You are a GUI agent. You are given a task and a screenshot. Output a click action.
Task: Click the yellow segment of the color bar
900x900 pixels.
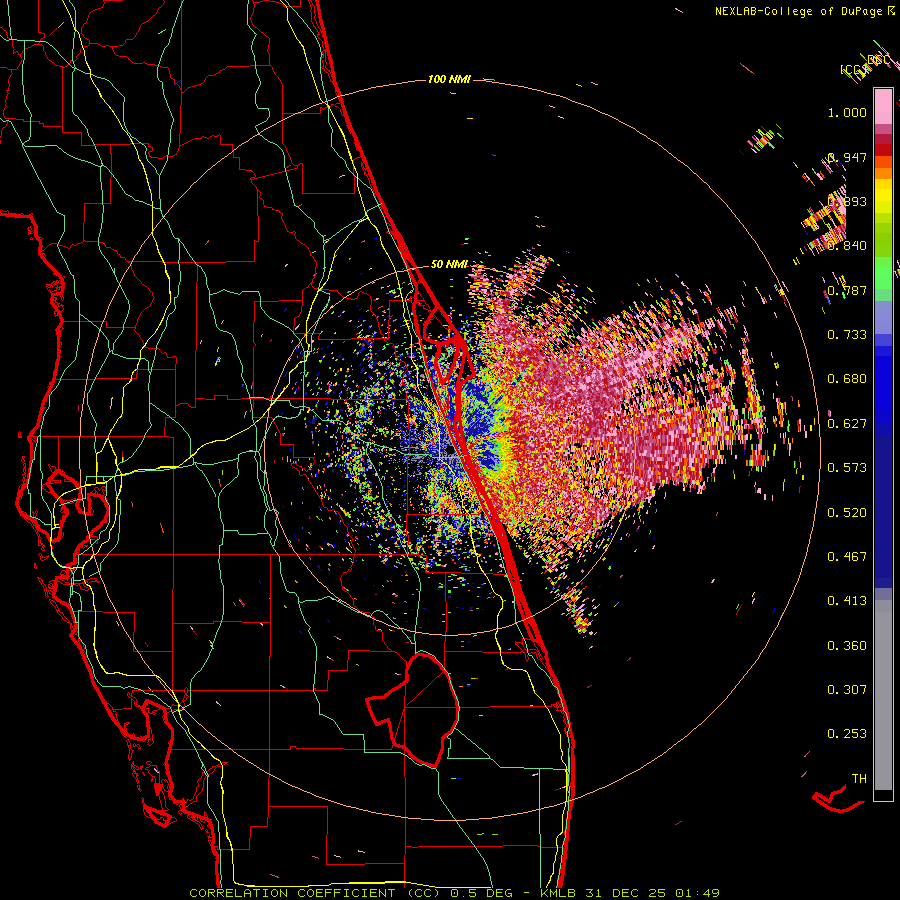(883, 197)
